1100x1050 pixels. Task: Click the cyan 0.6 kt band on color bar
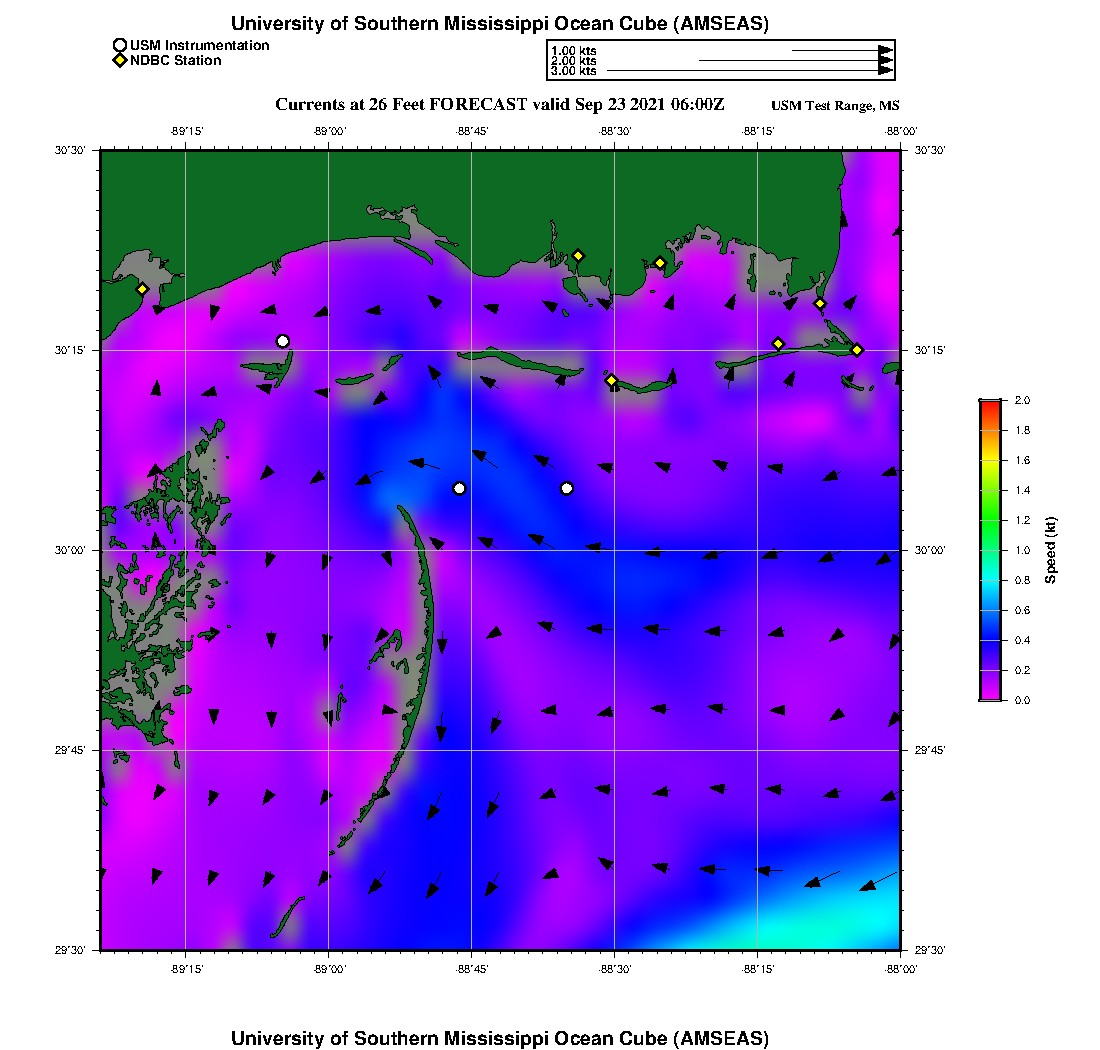pos(990,610)
